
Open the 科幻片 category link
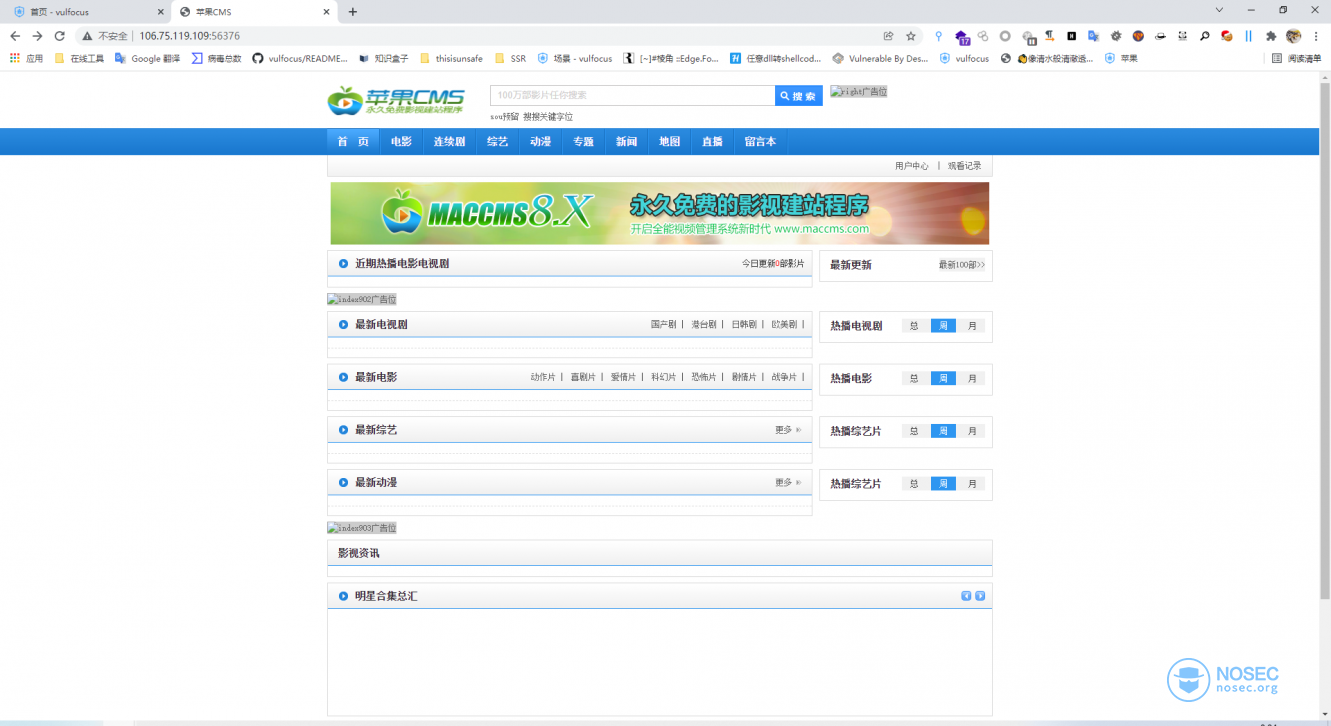click(663, 377)
